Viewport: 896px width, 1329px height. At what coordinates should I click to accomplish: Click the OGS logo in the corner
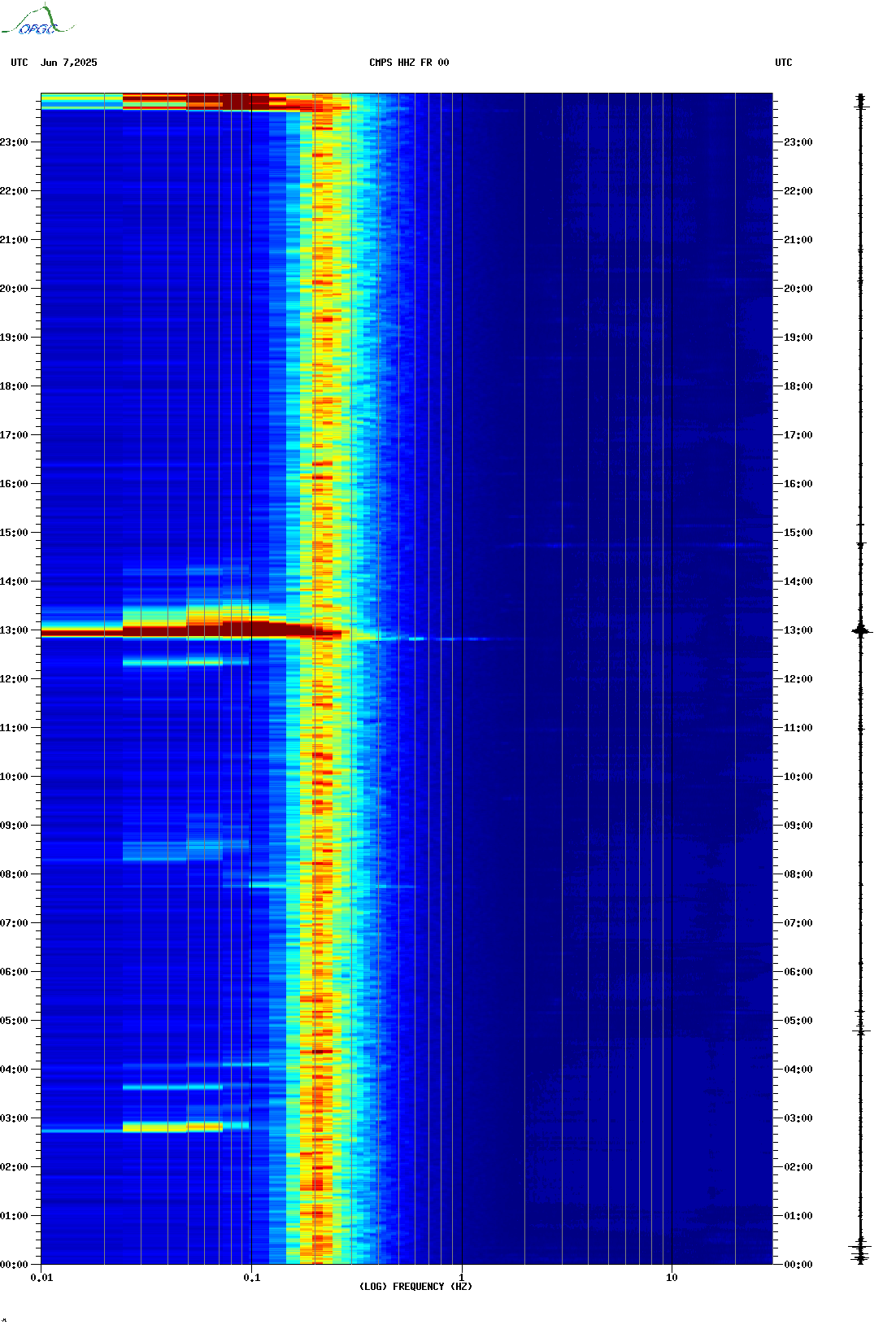pos(37,20)
